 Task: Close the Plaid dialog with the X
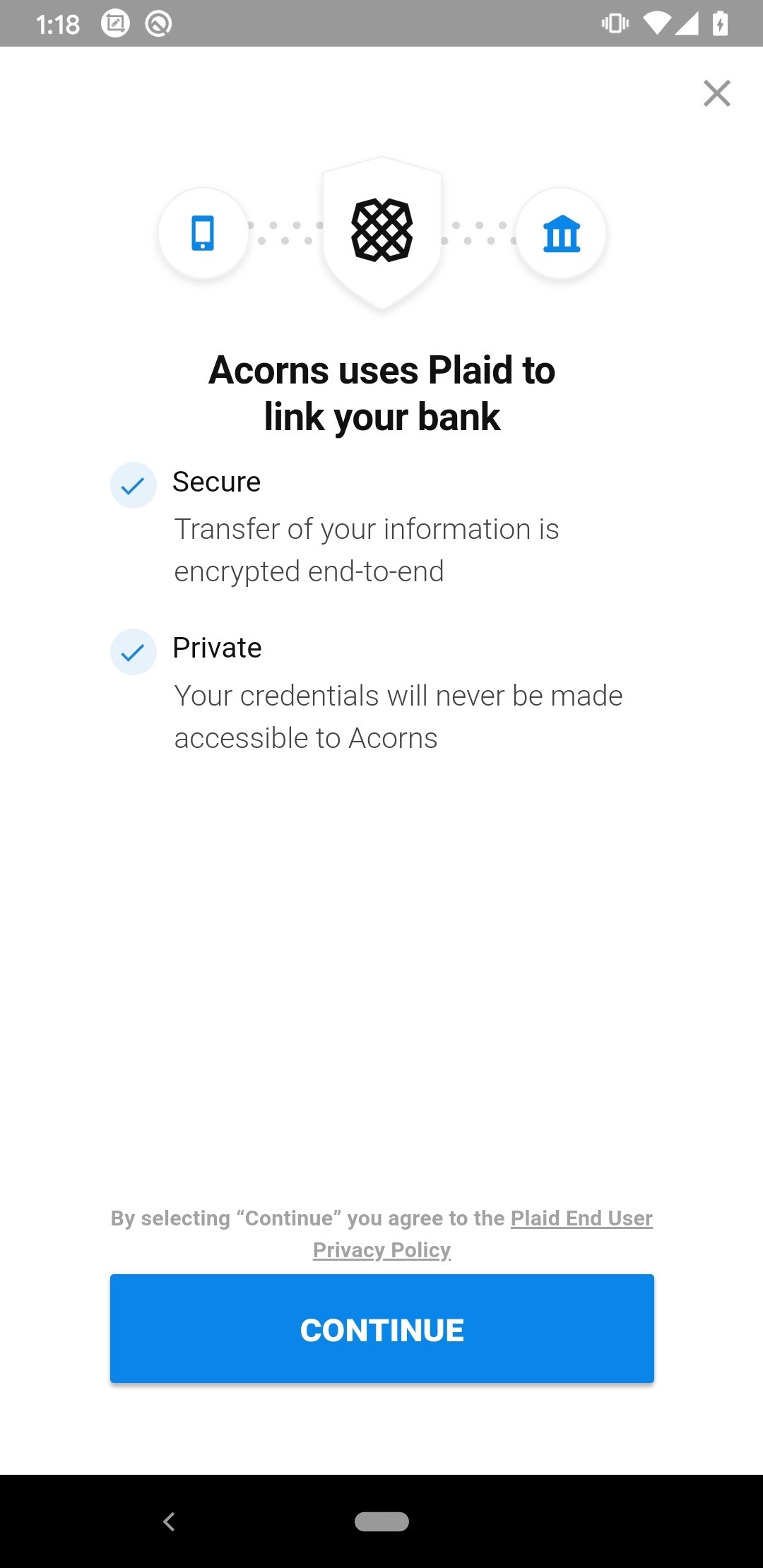[716, 93]
